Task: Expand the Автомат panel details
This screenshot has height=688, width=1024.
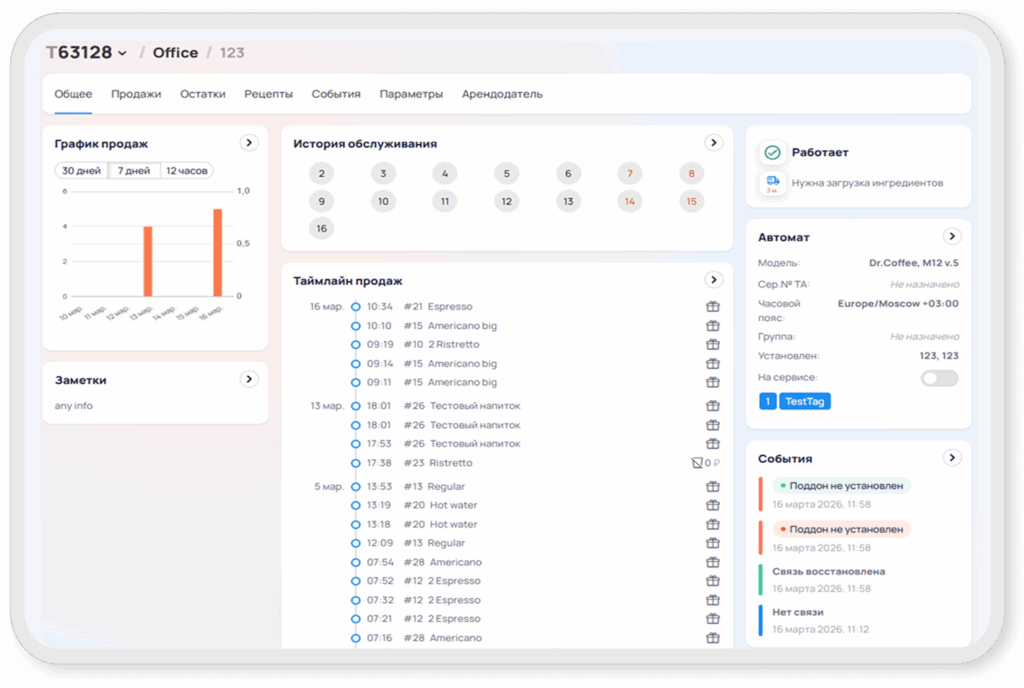Action: click(952, 237)
